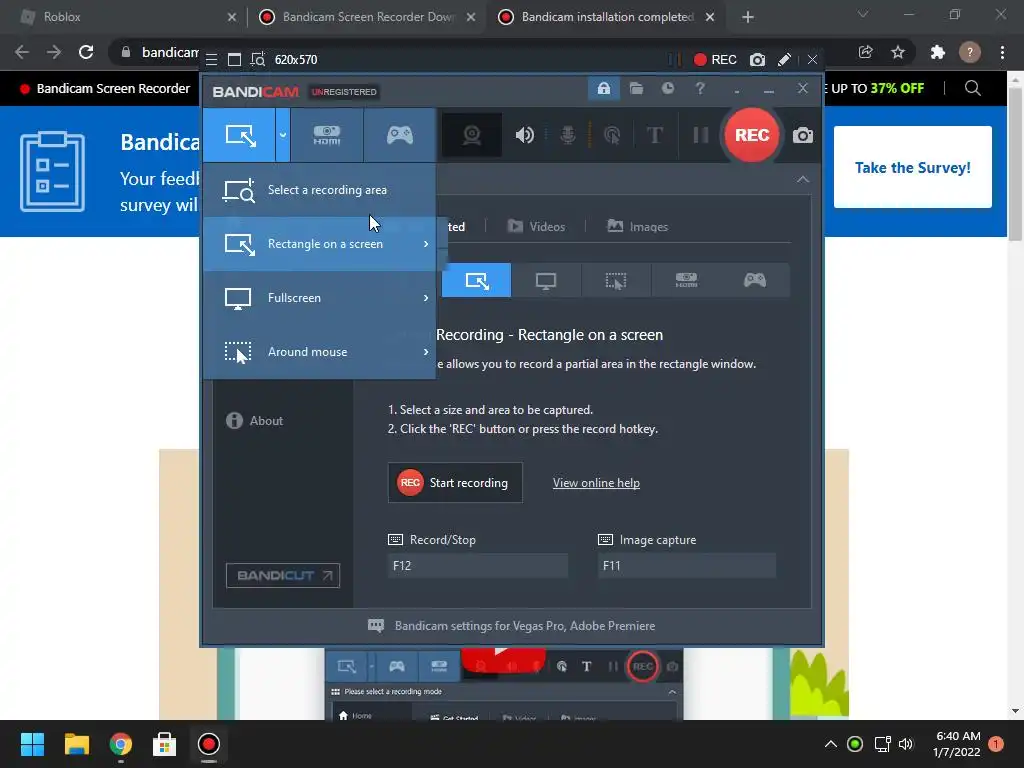Toggle the text overlay option
Viewport: 1024px width, 768px height.
pos(654,135)
